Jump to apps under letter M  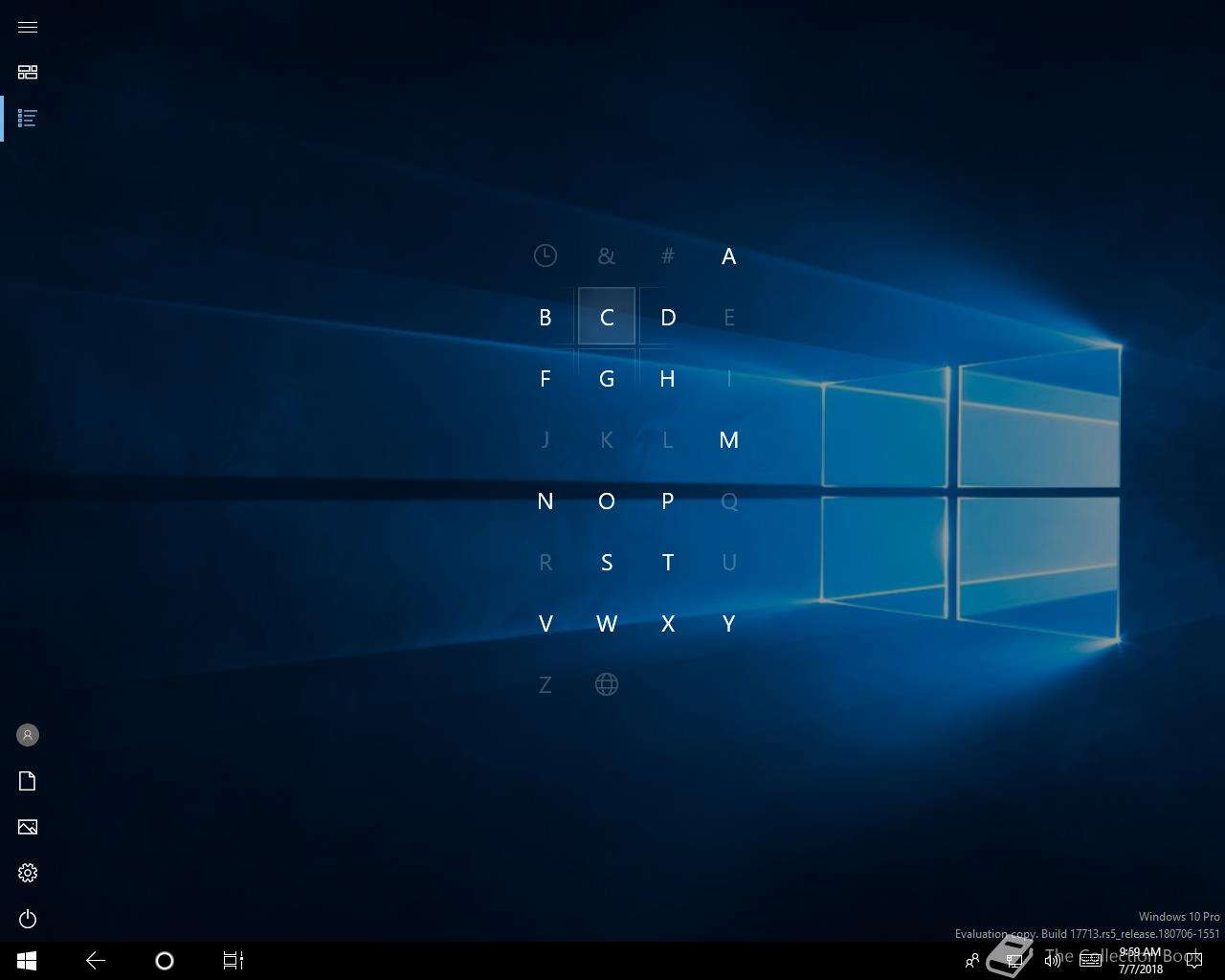729,439
